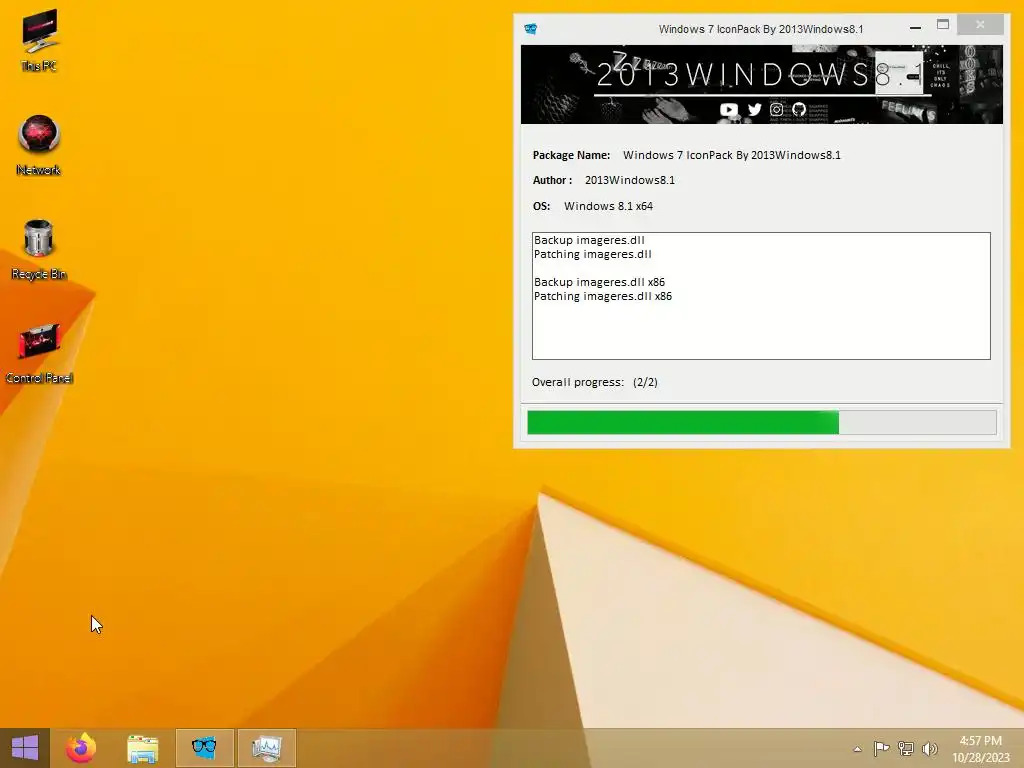This screenshot has height=768, width=1024.
Task: Click the Twitter icon in the banner
Action: (x=754, y=110)
